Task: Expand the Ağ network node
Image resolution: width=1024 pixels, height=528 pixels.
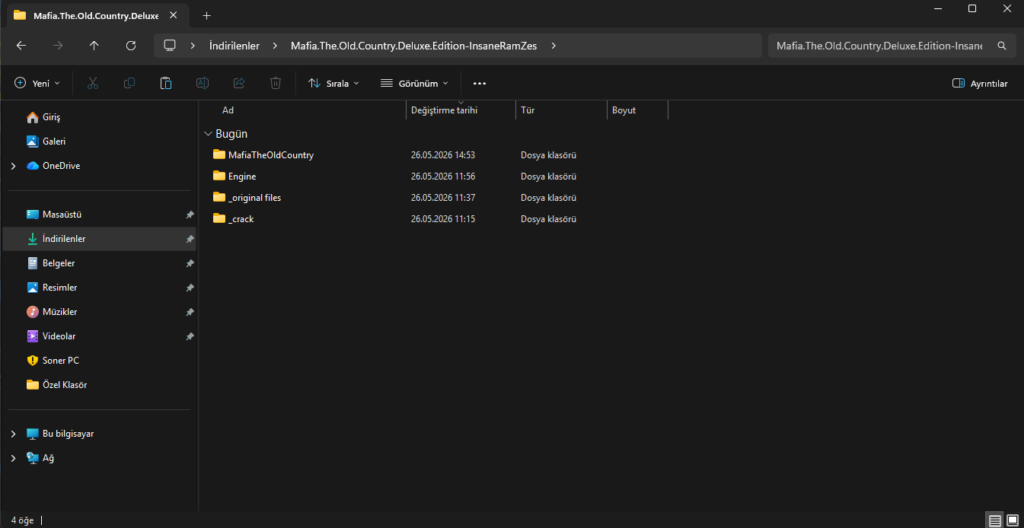Action: [13, 458]
